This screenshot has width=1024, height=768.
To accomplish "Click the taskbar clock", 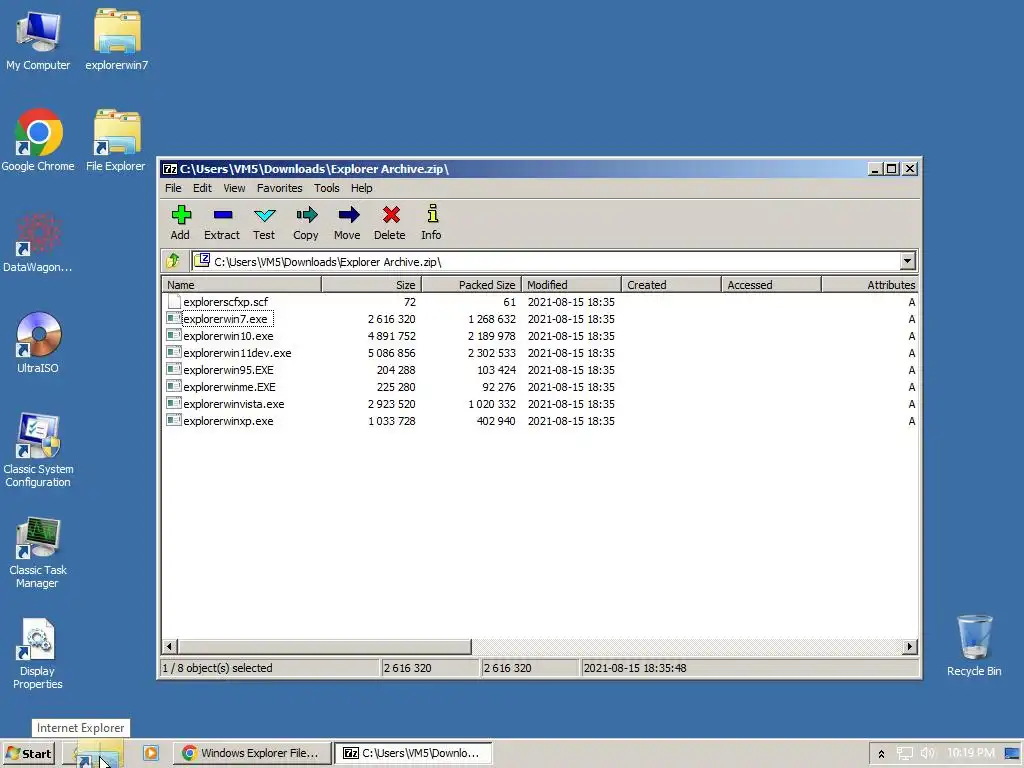I will click(x=970, y=753).
